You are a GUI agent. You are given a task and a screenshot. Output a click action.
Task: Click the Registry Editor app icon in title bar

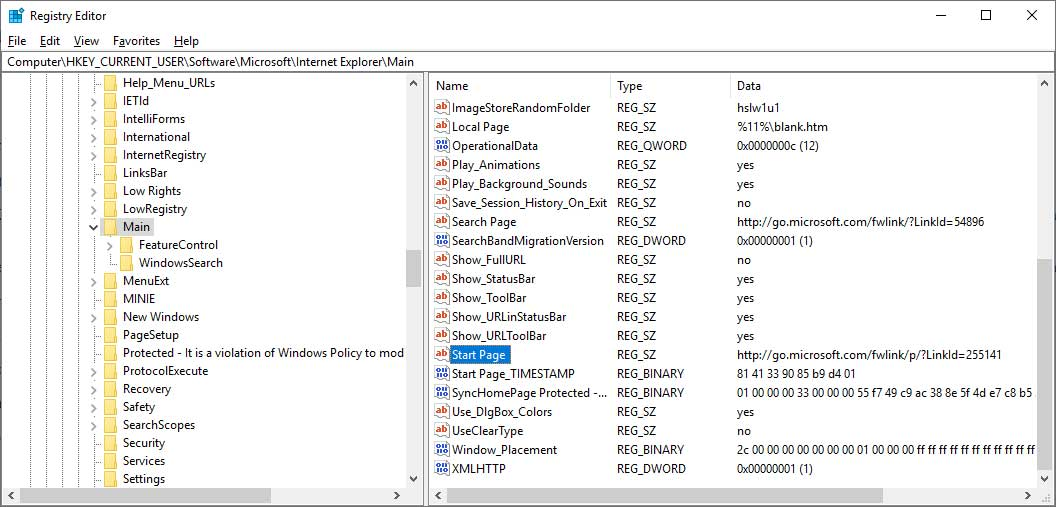(15, 15)
